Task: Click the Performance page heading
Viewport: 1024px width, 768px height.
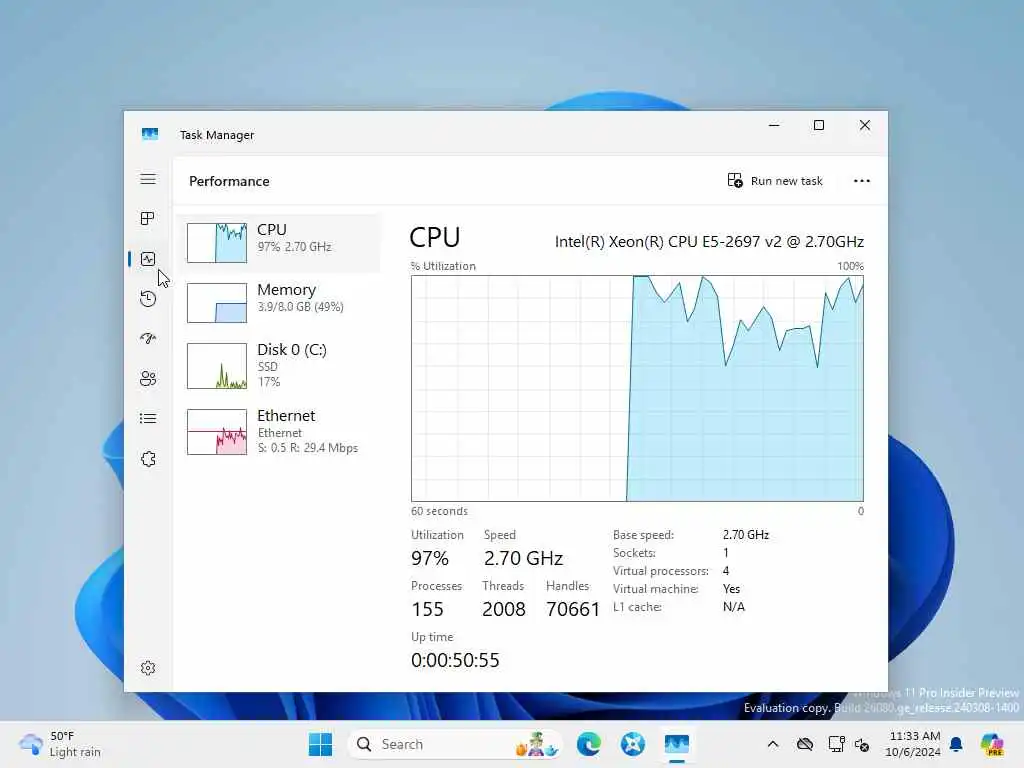Action: (x=229, y=182)
